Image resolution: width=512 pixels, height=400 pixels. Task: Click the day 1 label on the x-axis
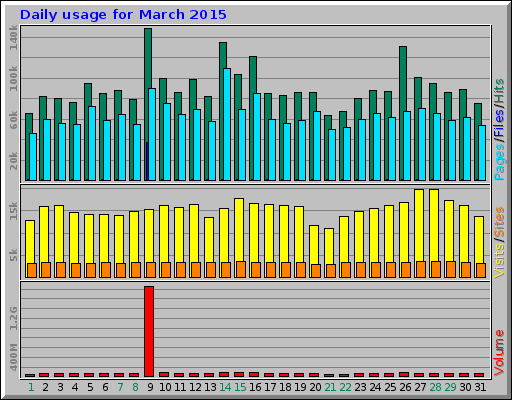tap(31, 387)
